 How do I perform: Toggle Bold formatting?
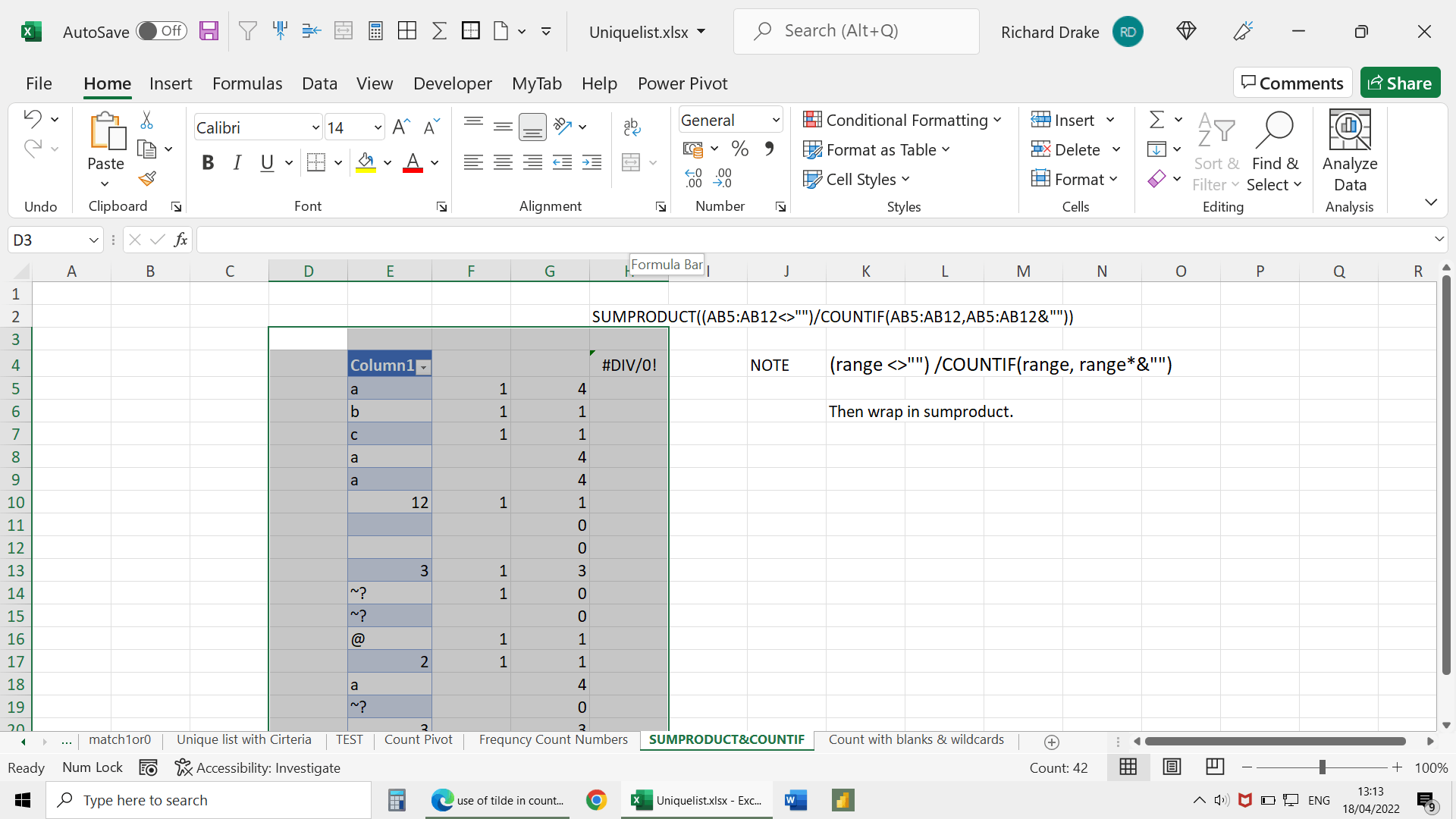point(208,162)
